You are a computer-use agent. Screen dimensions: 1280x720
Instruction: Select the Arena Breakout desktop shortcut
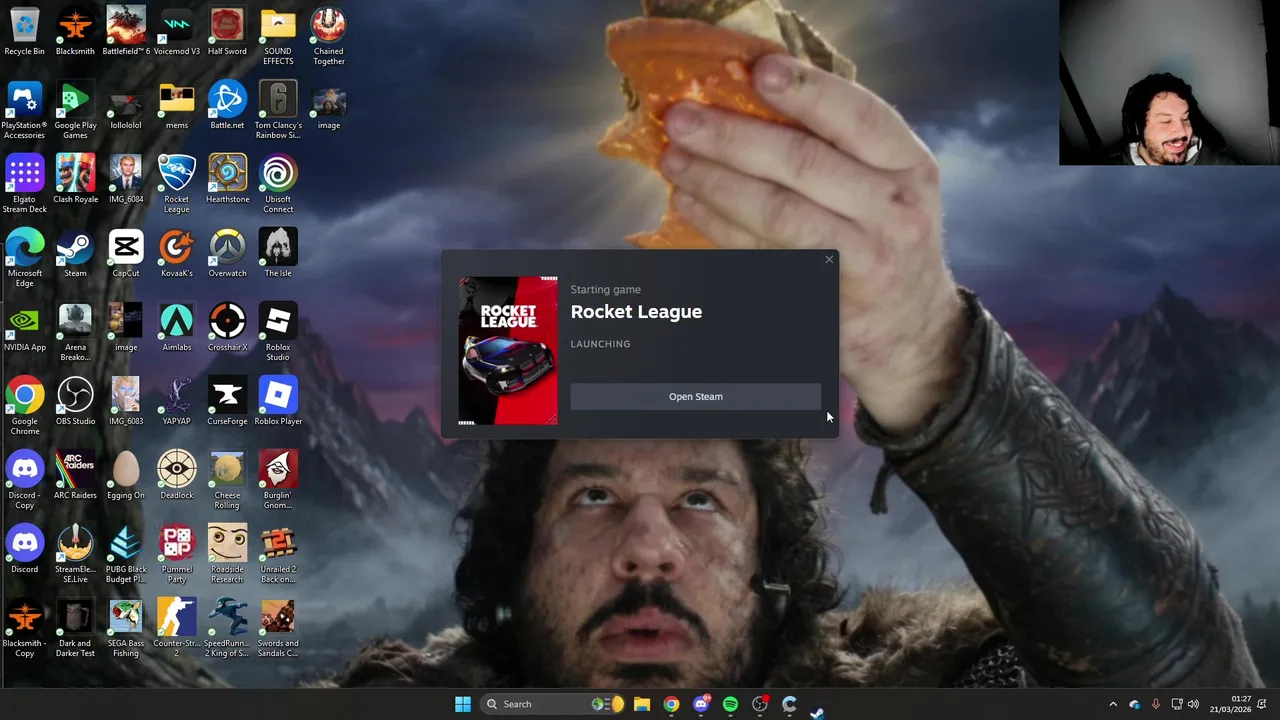[x=75, y=333]
